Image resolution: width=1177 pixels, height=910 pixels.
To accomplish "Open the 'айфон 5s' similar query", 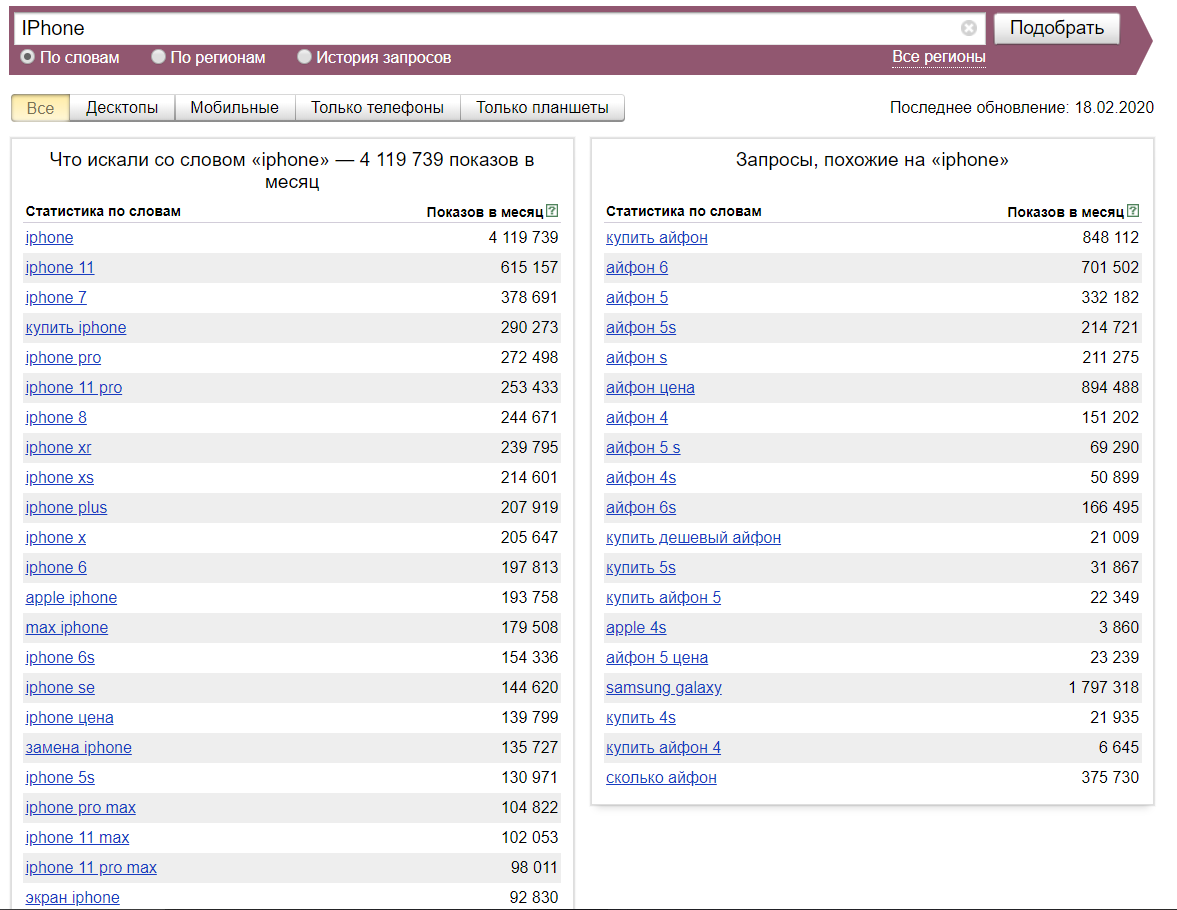I will pos(641,327).
